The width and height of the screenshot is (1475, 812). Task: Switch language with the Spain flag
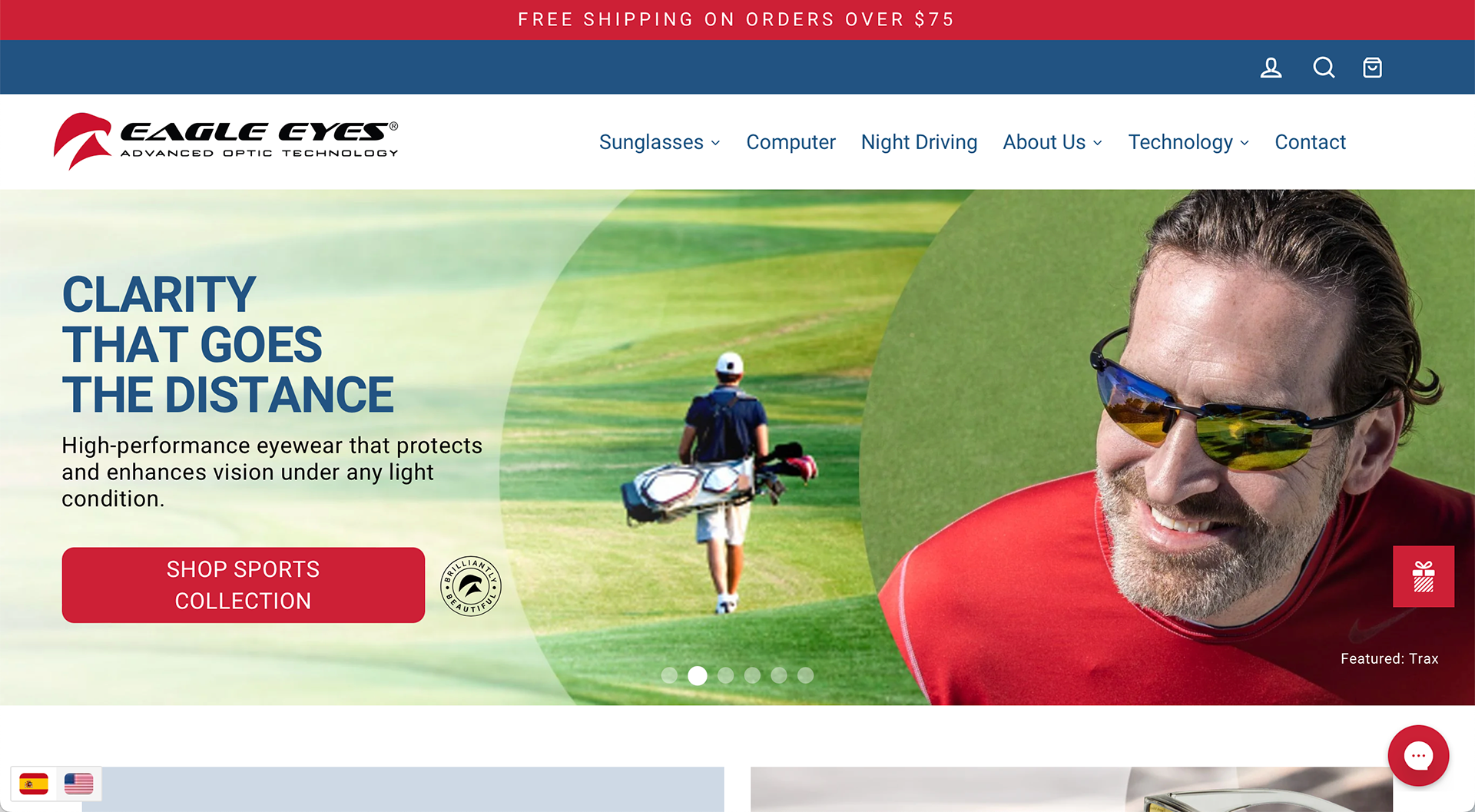34,784
